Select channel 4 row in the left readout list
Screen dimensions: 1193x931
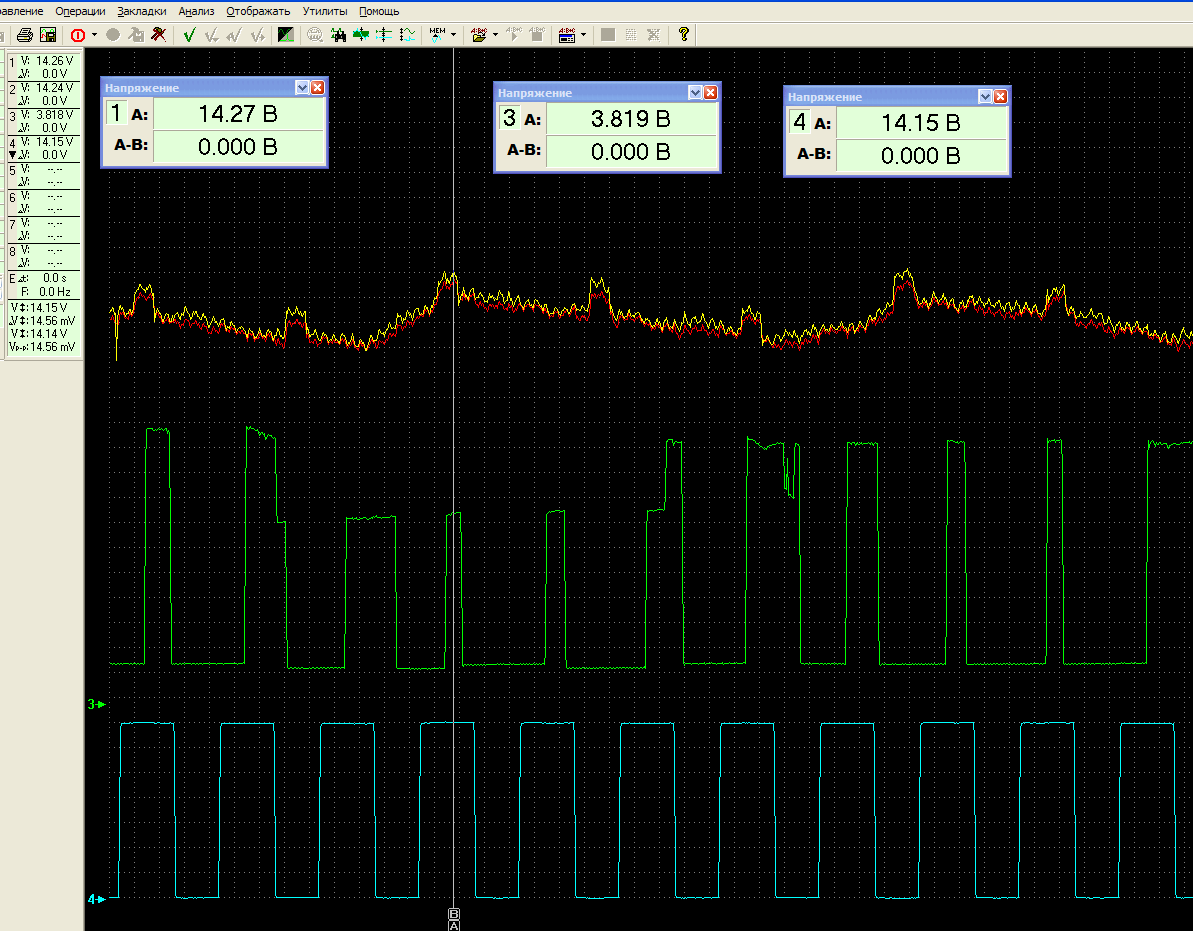[43, 148]
